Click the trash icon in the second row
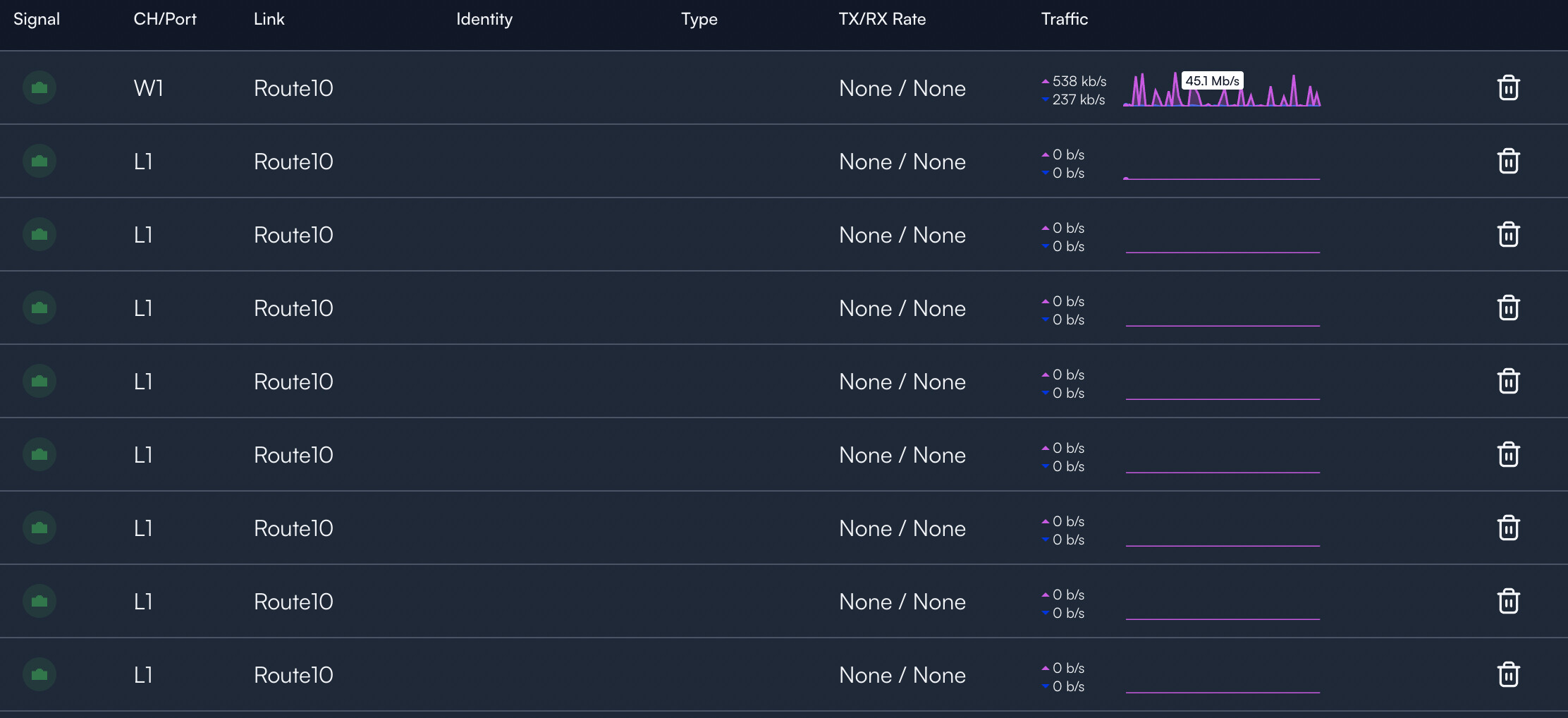This screenshot has height=718, width=1568. (1508, 162)
